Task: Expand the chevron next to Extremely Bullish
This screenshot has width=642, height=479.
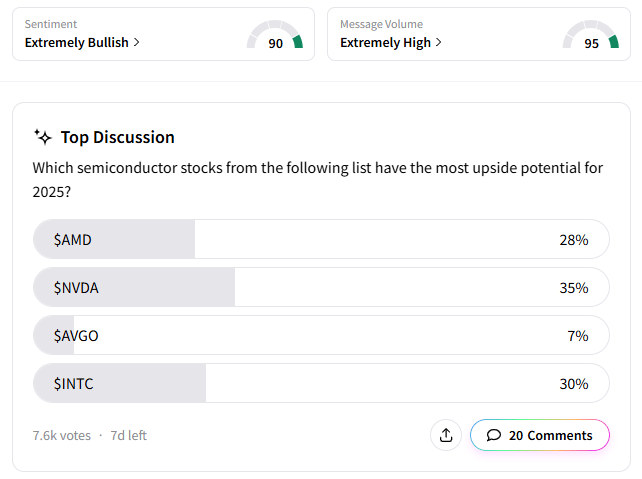Action: click(136, 43)
